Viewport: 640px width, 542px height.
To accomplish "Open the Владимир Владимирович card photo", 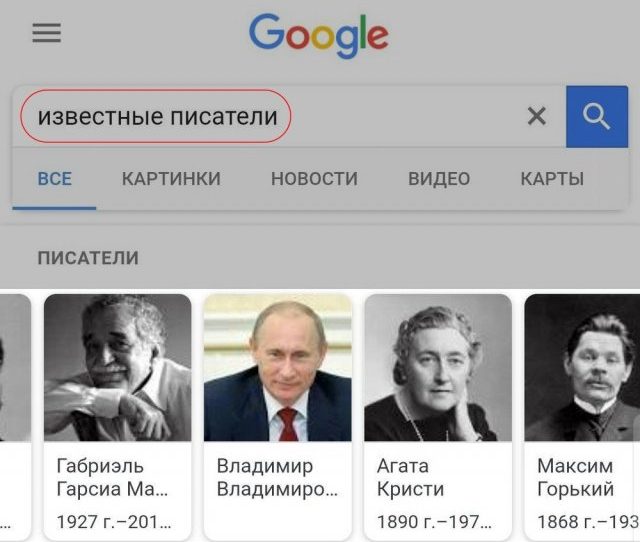I will coord(278,367).
